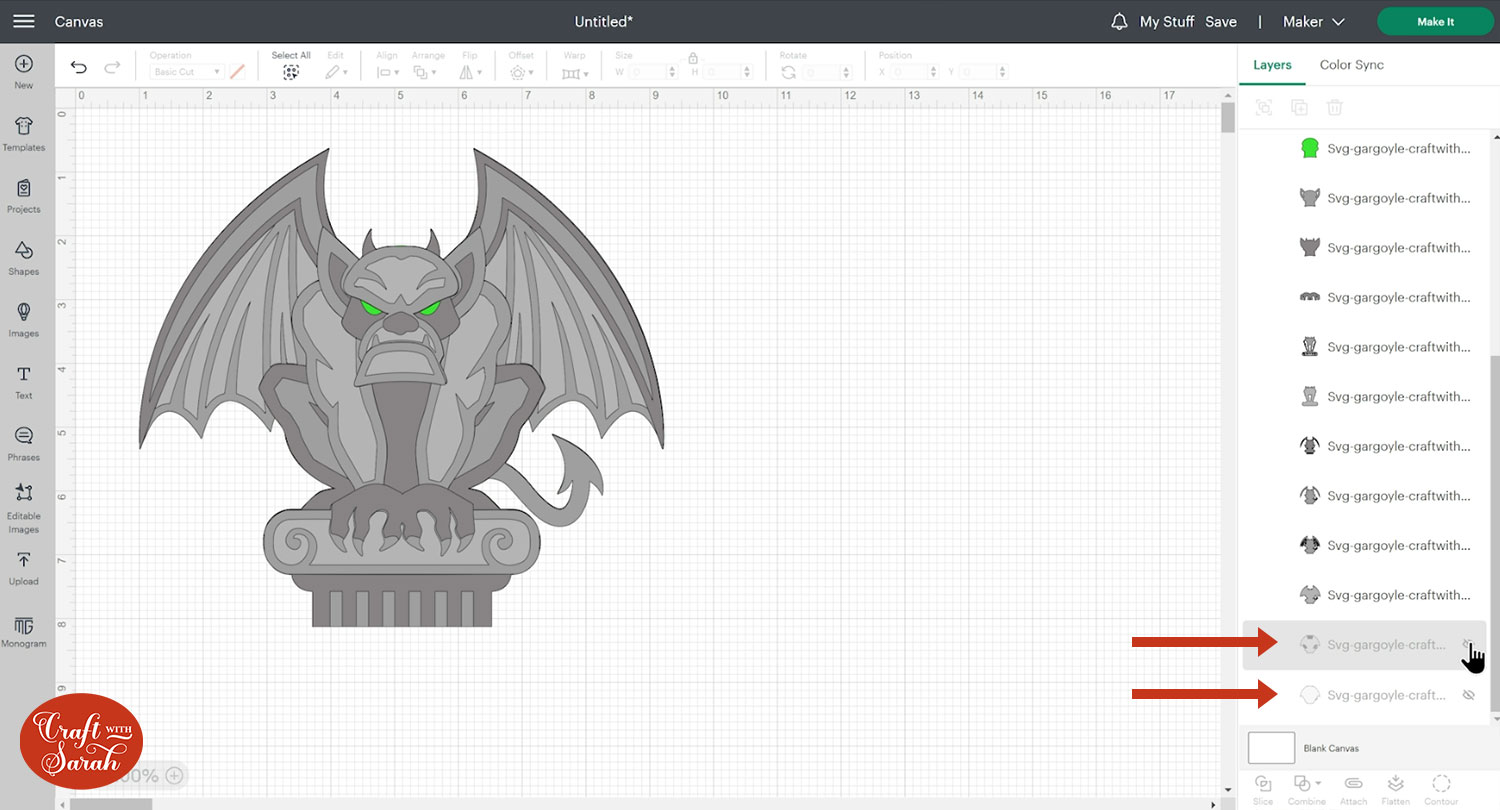The width and height of the screenshot is (1500, 810).
Task: Select the Text tool
Action: tap(24, 381)
